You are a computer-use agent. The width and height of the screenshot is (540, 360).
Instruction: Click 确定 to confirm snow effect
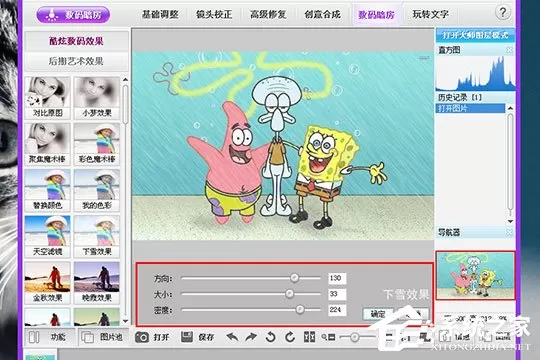pyautogui.click(x=378, y=314)
